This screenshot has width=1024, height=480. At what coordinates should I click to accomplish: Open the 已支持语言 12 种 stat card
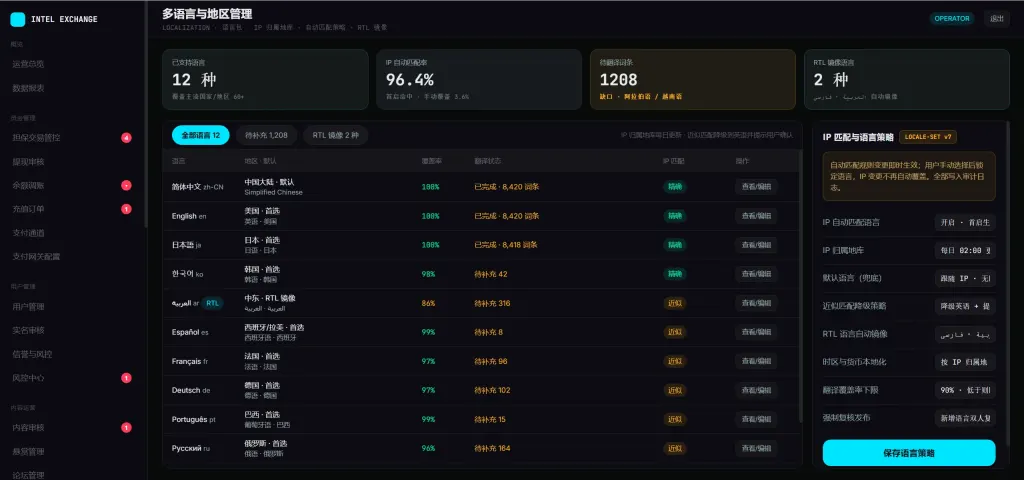click(x=265, y=79)
